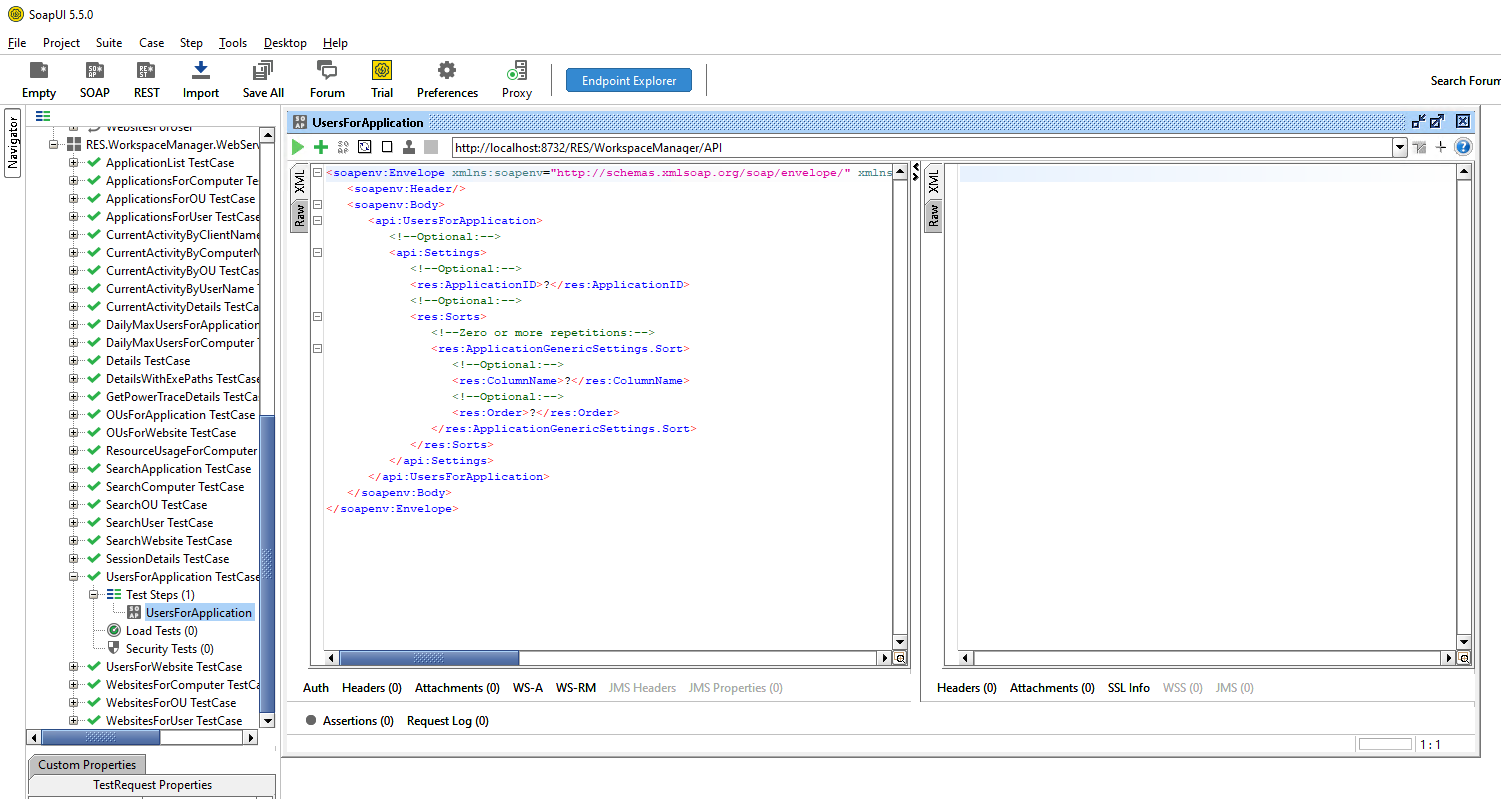
Task: Open the endpoint URL dropdown arrow
Action: click(x=1399, y=146)
